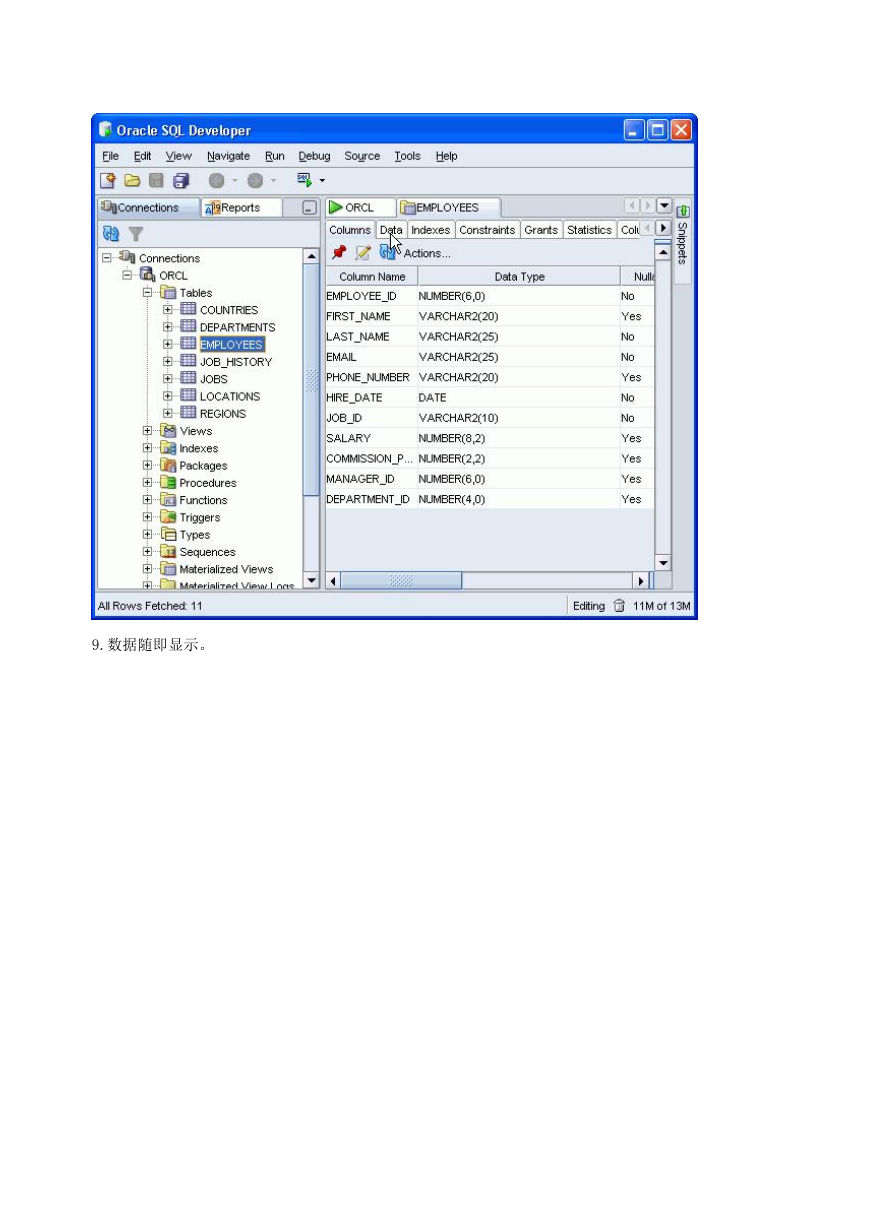Screen dimensions: 869x1228
Task: Select the EMPLOYEE_ID column row
Action: tap(490, 296)
